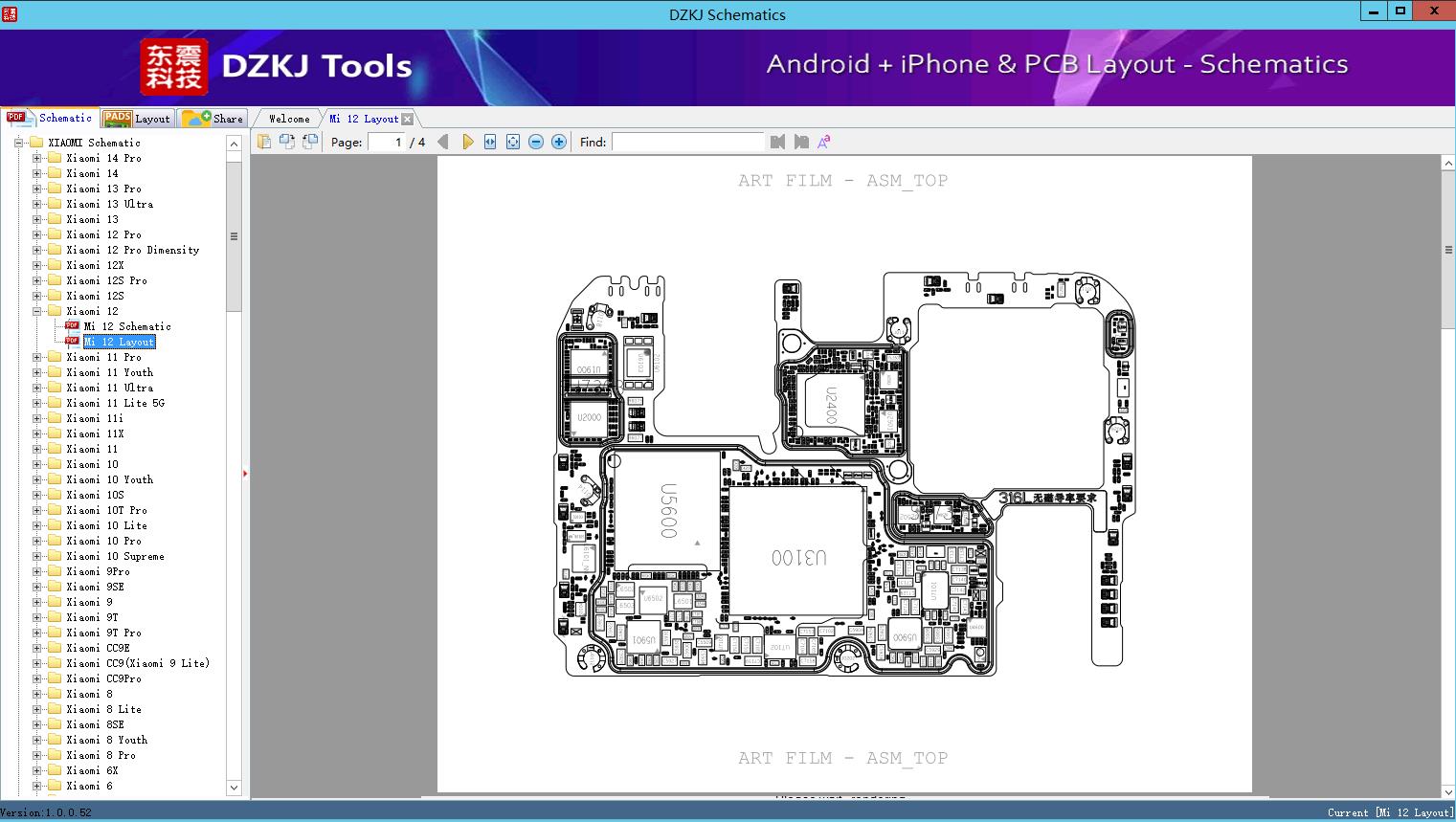Switch to the Welcome document tab
This screenshot has height=822, width=1456.
(289, 119)
